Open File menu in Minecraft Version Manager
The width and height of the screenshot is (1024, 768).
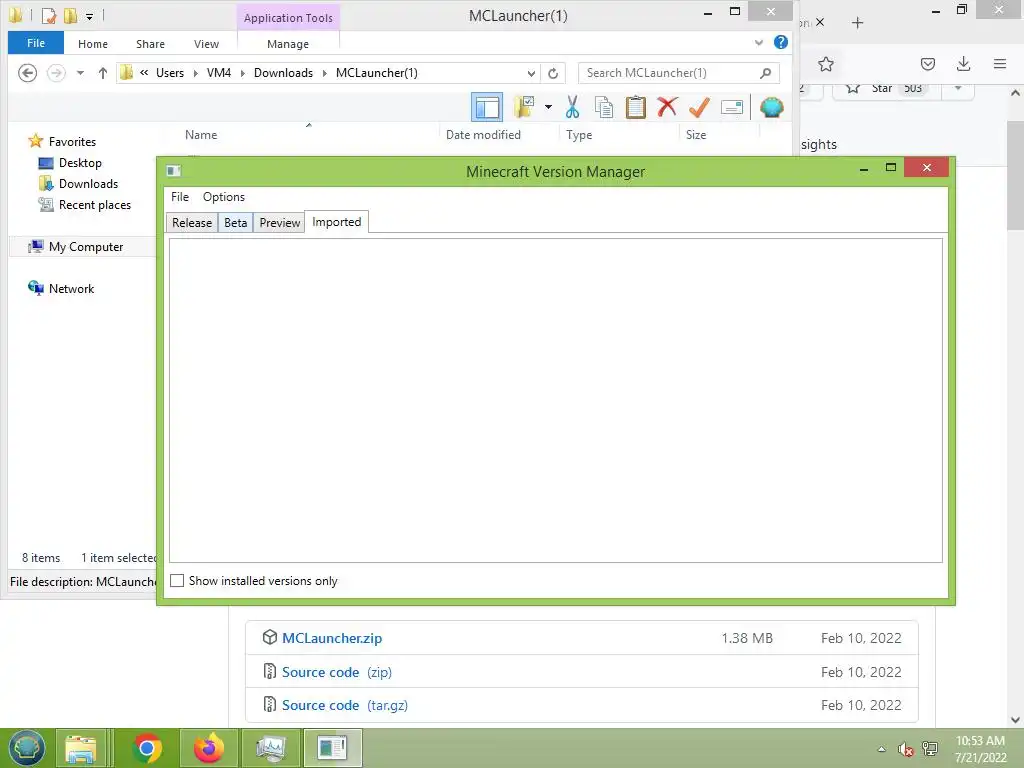[180, 197]
